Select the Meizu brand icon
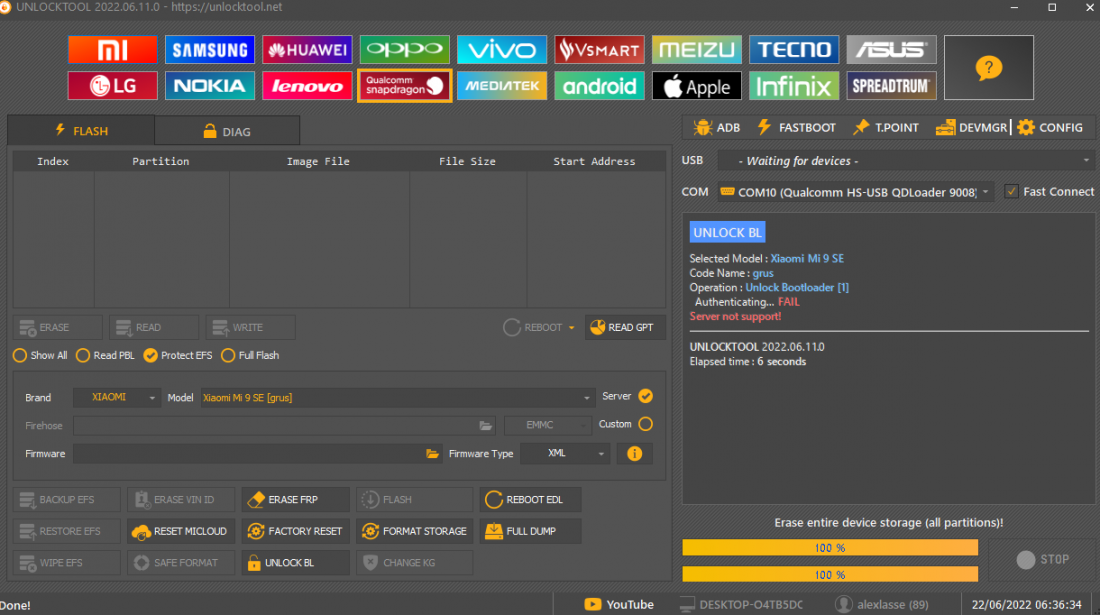The width and height of the screenshot is (1100, 615). 697,50
